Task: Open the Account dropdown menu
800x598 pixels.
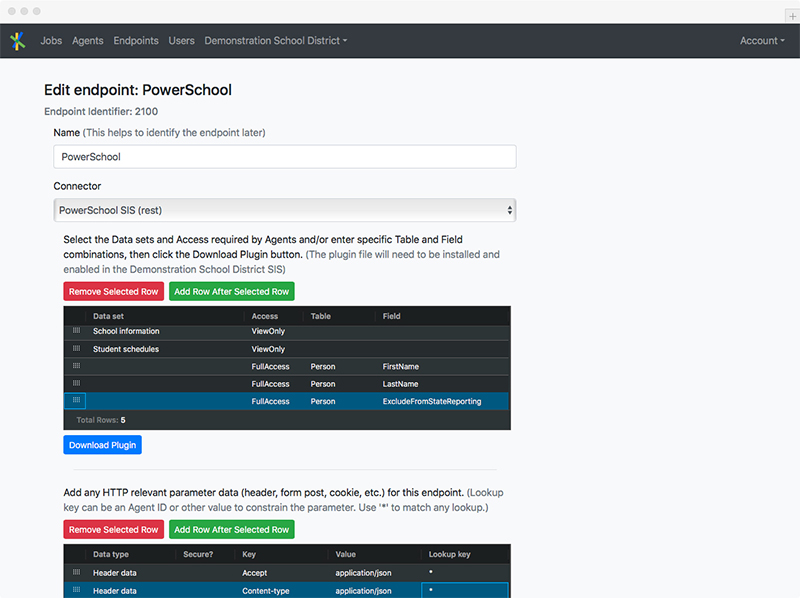Action: click(x=762, y=41)
